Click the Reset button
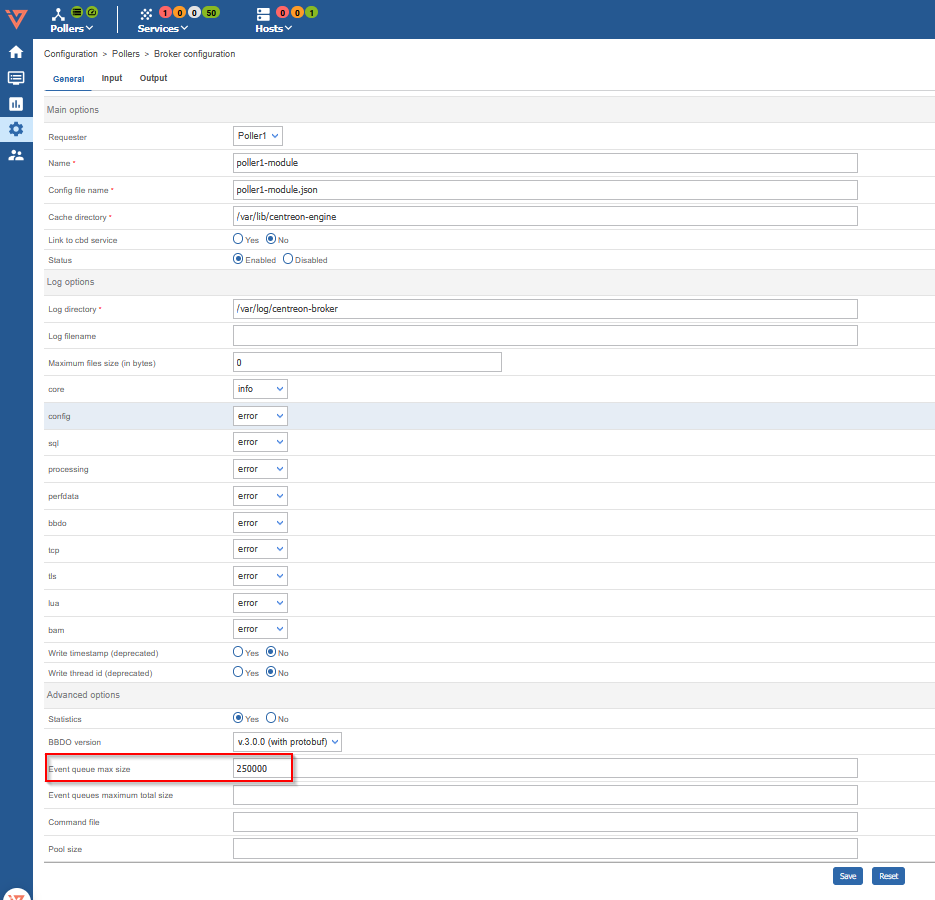Image resolution: width=935 pixels, height=900 pixels. click(888, 876)
